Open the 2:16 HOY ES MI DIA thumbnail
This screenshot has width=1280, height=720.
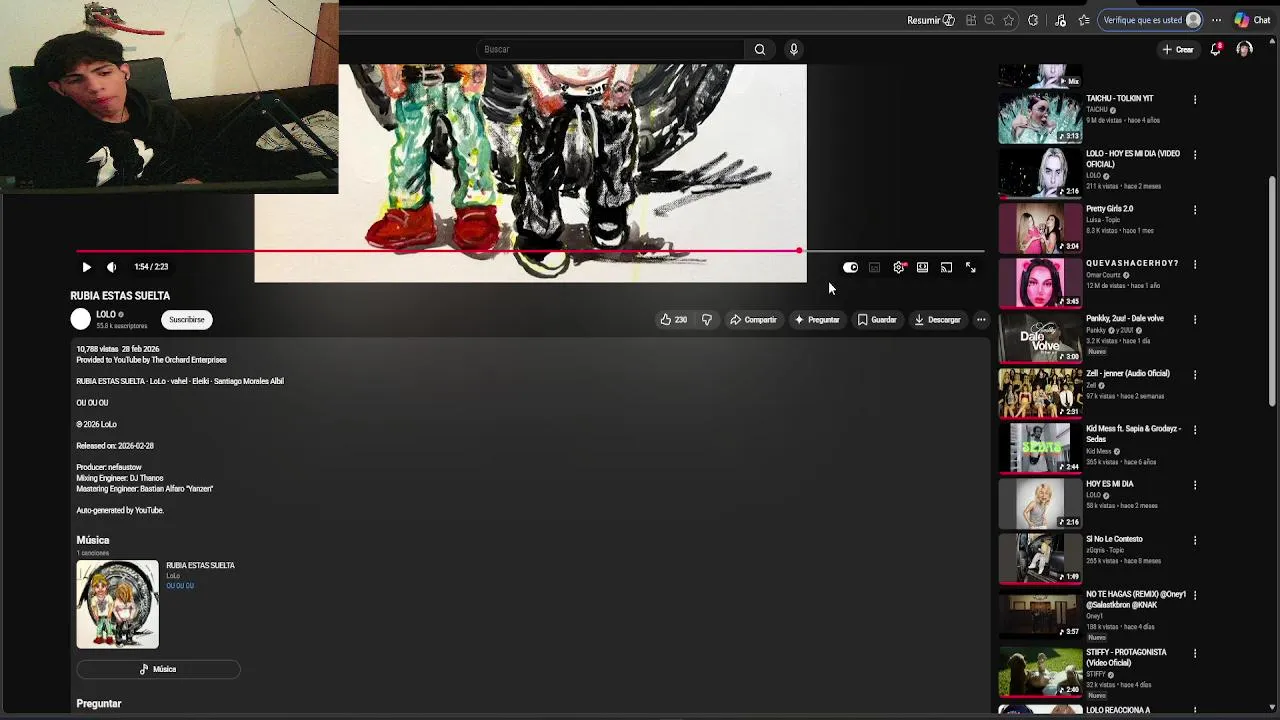click(1040, 502)
